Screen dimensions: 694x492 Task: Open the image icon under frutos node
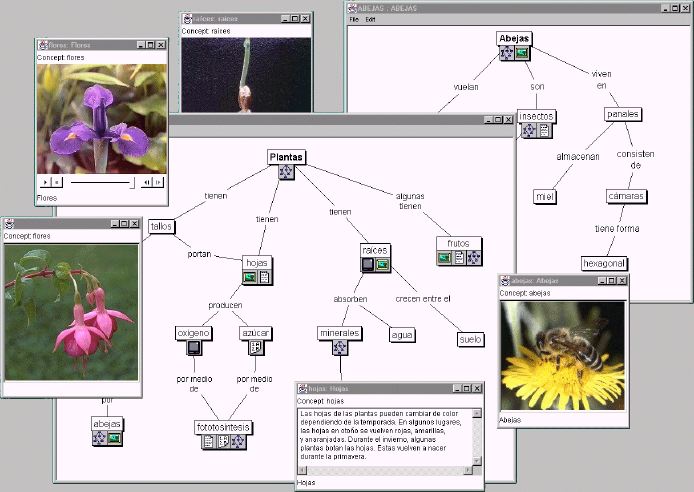(x=445, y=258)
